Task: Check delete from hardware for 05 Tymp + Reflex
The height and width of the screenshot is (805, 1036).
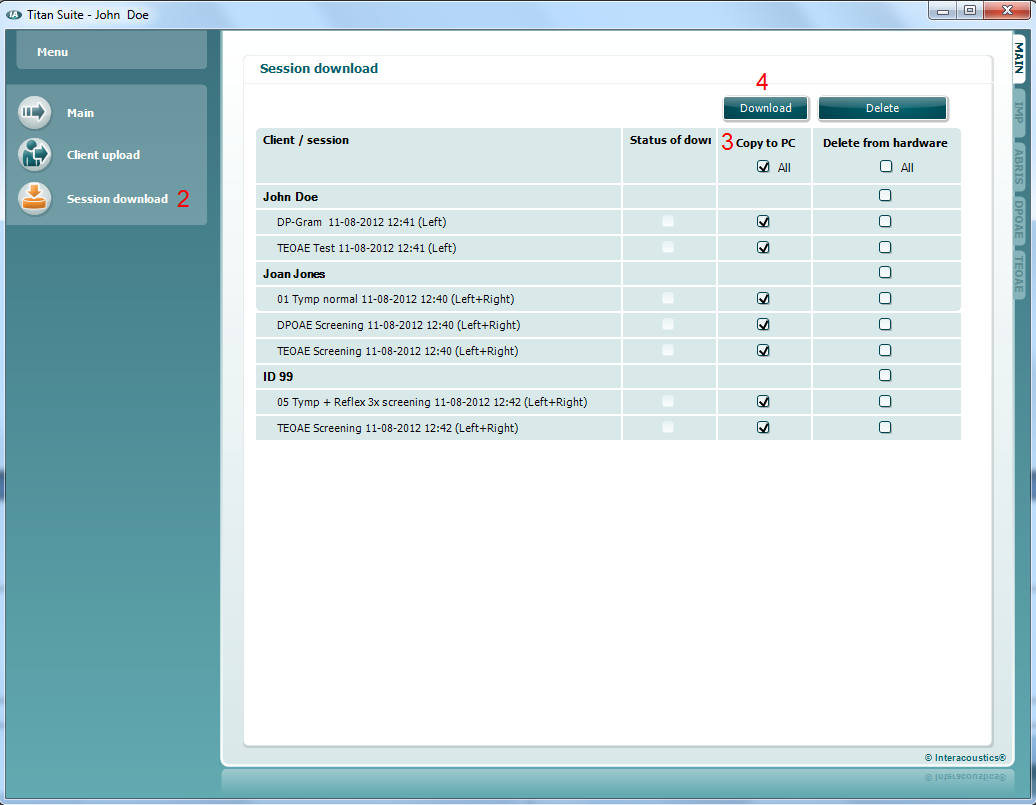Action: [885, 401]
